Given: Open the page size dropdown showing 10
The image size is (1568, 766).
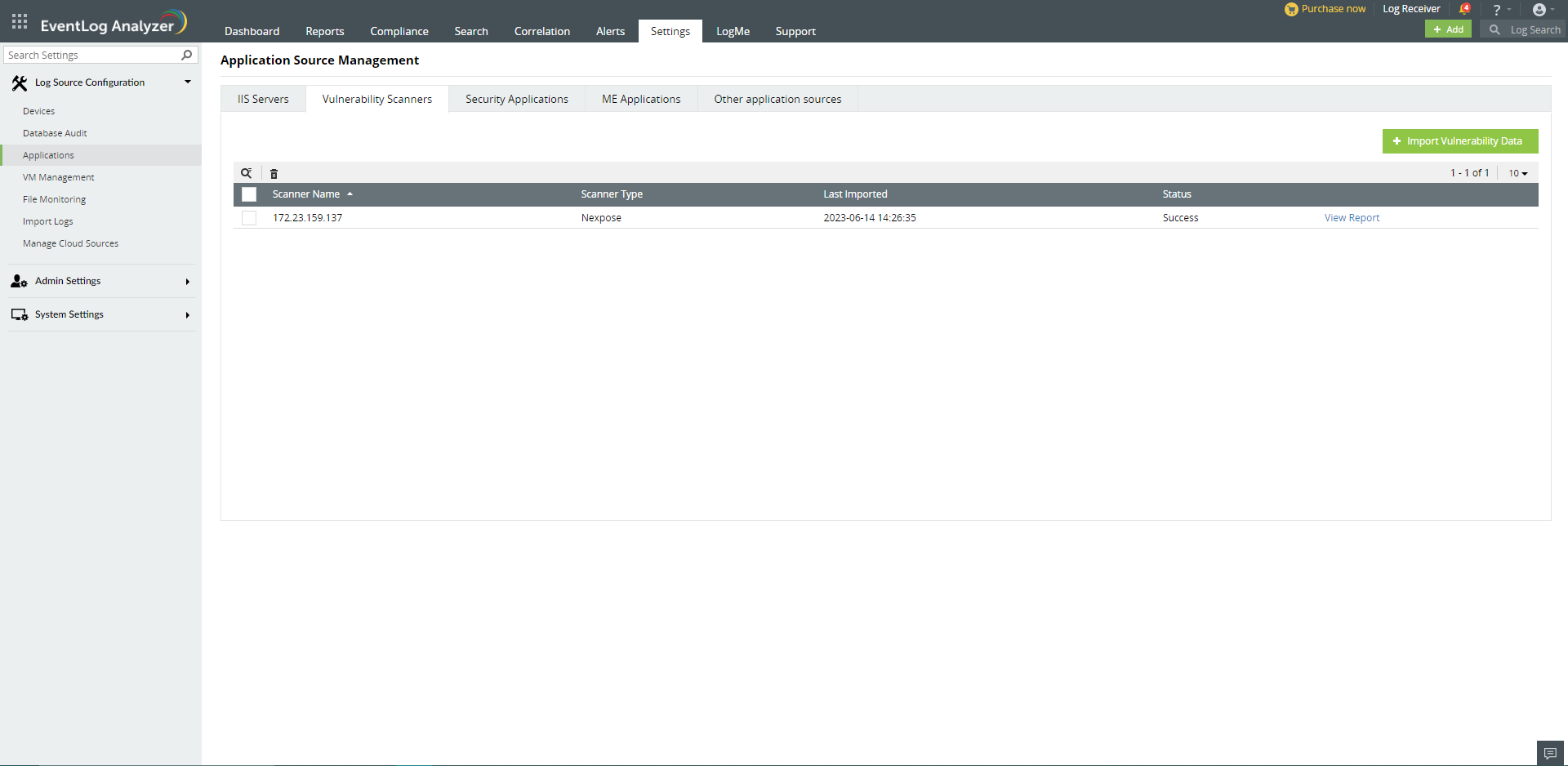Looking at the screenshot, I should 1517,172.
